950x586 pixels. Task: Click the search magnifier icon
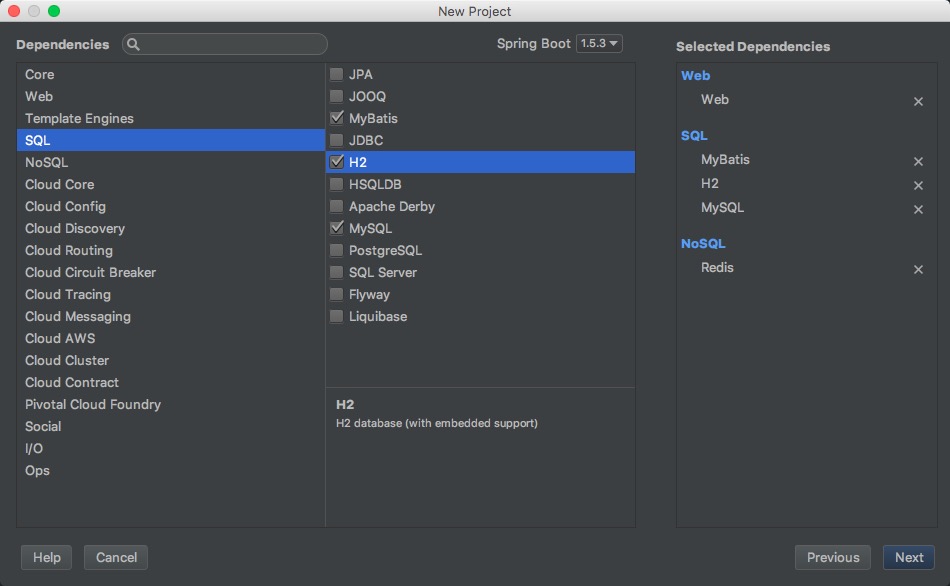[134, 44]
